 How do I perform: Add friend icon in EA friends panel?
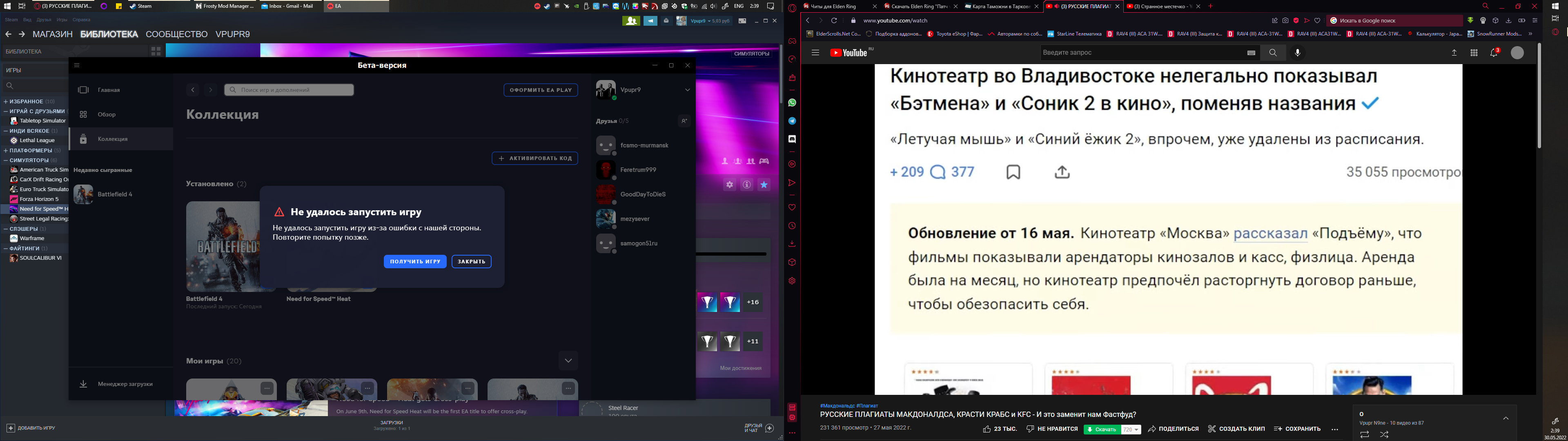[x=684, y=121]
